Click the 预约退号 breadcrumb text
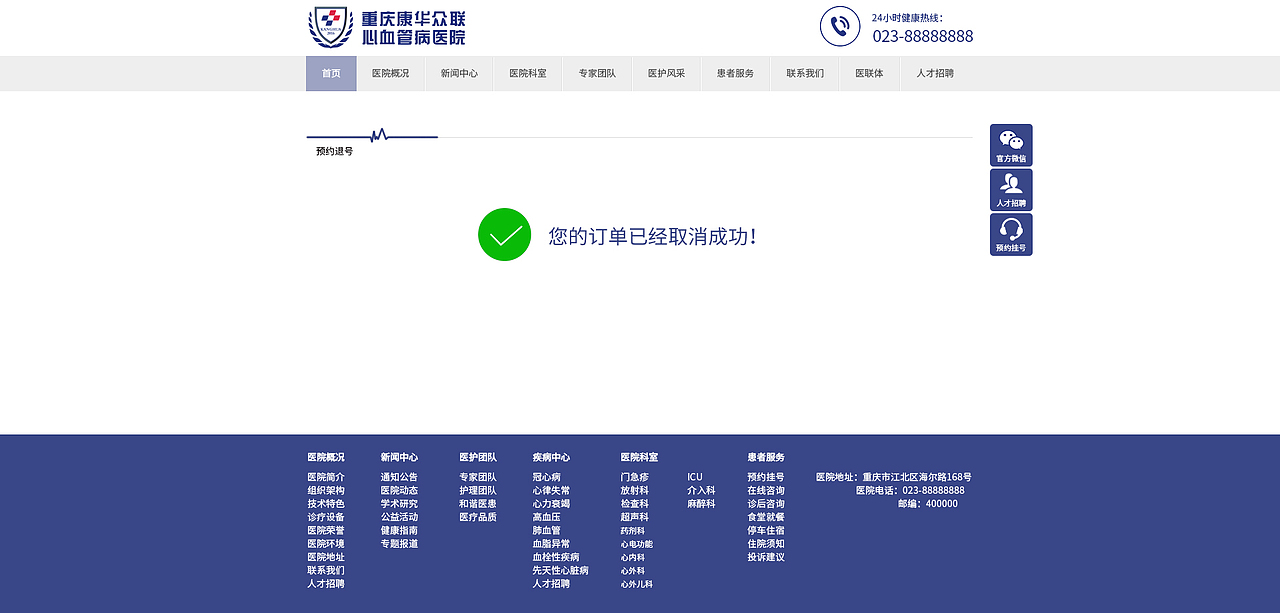This screenshot has width=1280, height=613. click(332, 150)
